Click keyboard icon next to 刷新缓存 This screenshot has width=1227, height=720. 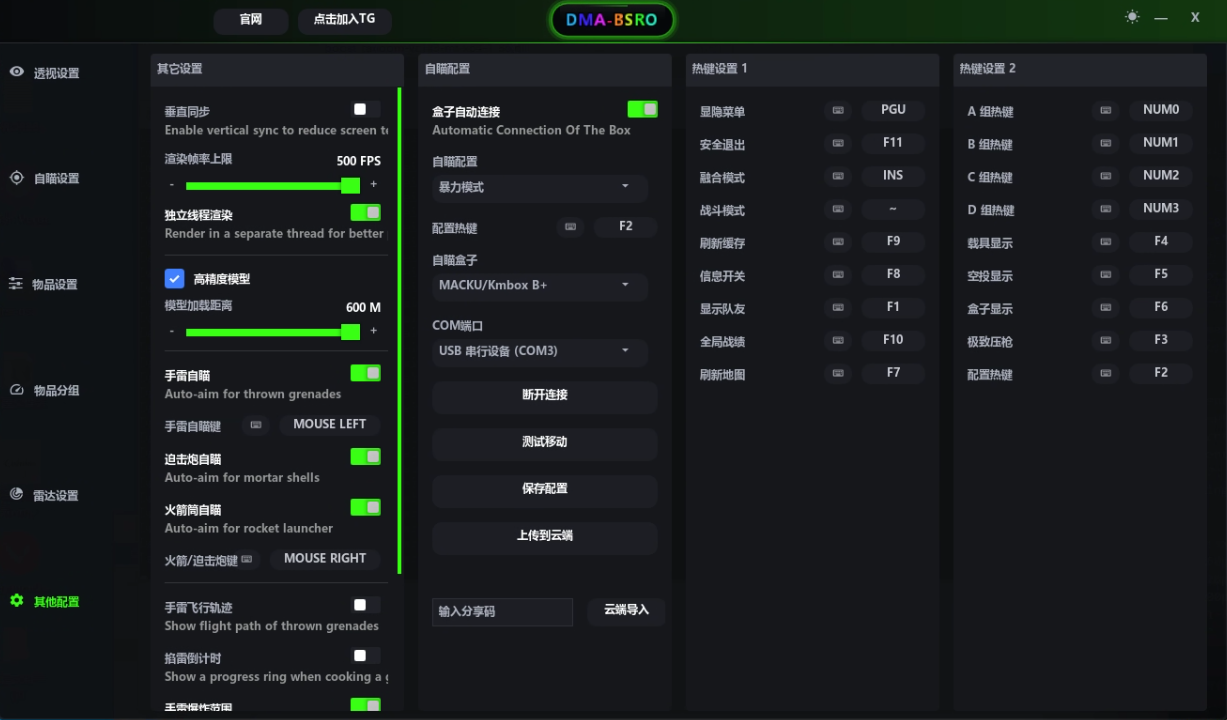pyautogui.click(x=838, y=242)
